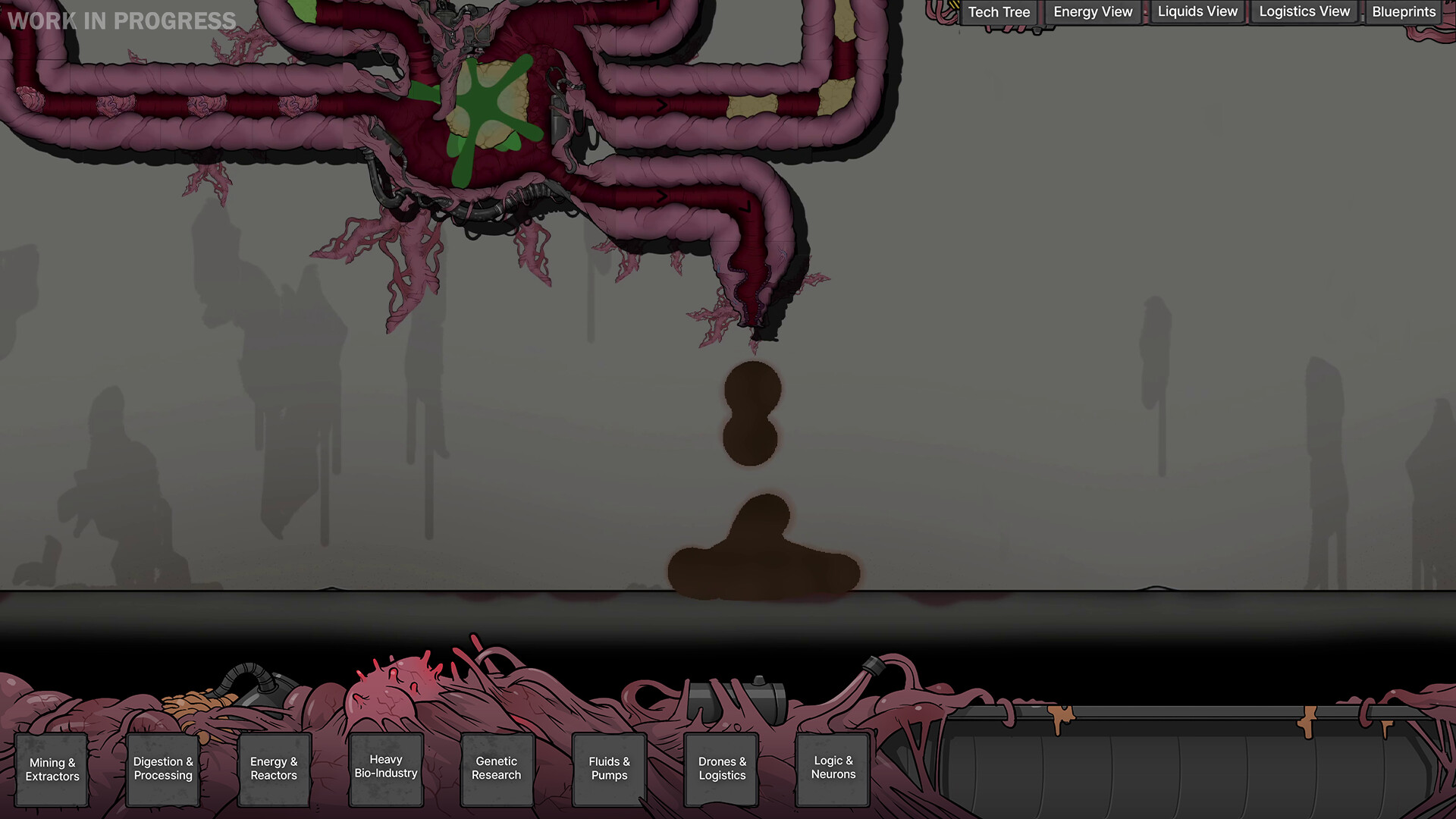Click yellow material patch in right tube
The image size is (1456, 819).
point(752,106)
